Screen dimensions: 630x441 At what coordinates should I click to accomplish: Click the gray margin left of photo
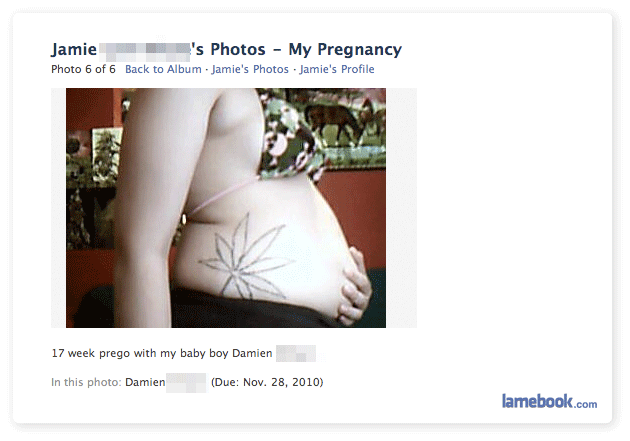click(58, 208)
